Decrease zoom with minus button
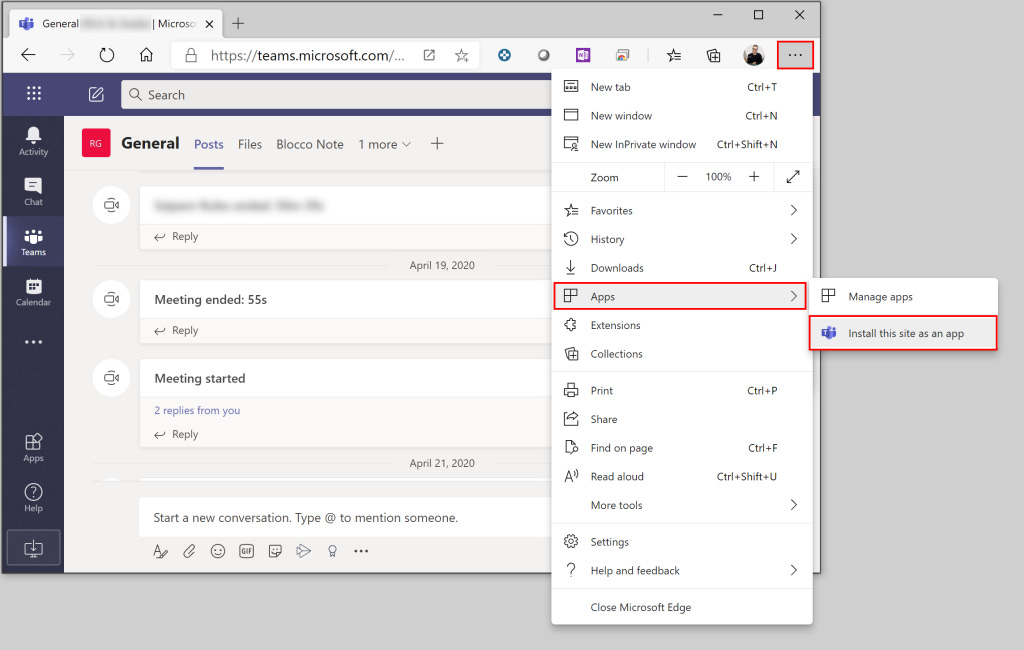Viewport: 1024px width, 650px height. (x=682, y=177)
